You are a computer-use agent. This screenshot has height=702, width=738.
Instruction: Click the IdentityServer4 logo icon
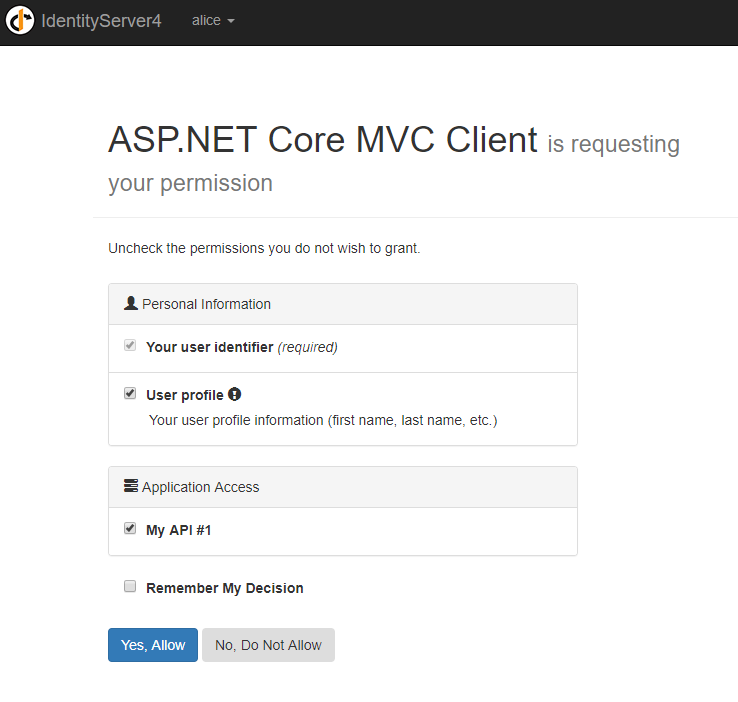[20, 21]
